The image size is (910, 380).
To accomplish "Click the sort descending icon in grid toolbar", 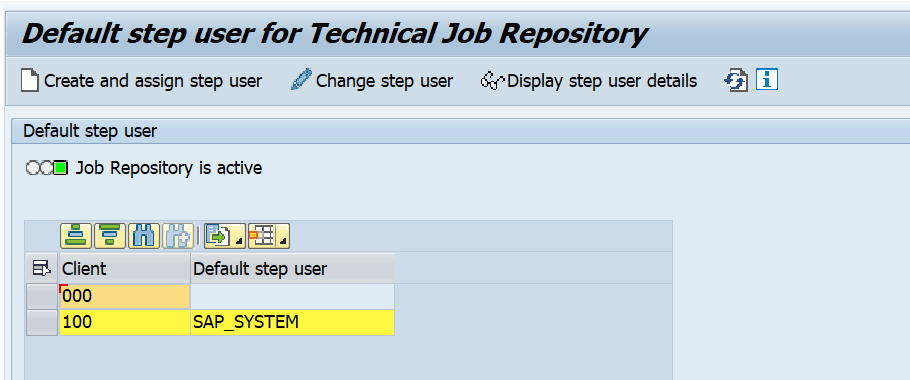I will click(110, 236).
